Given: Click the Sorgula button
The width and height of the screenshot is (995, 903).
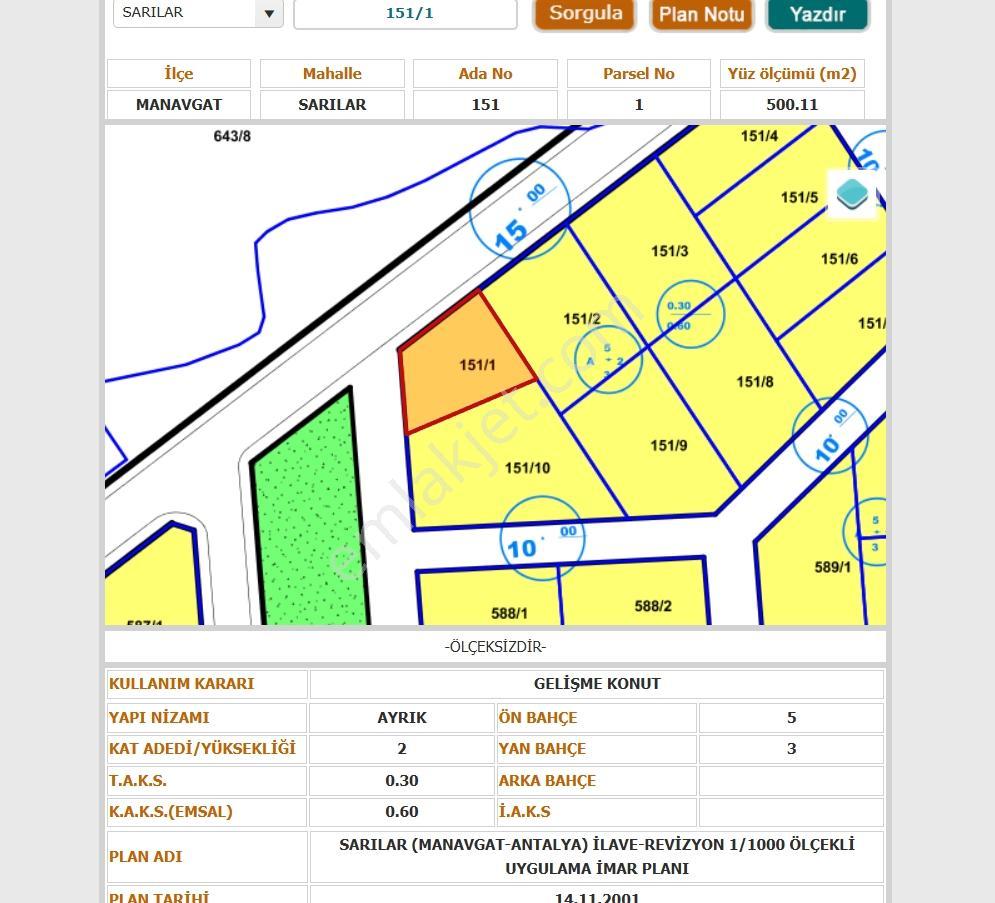Looking at the screenshot, I should [585, 13].
